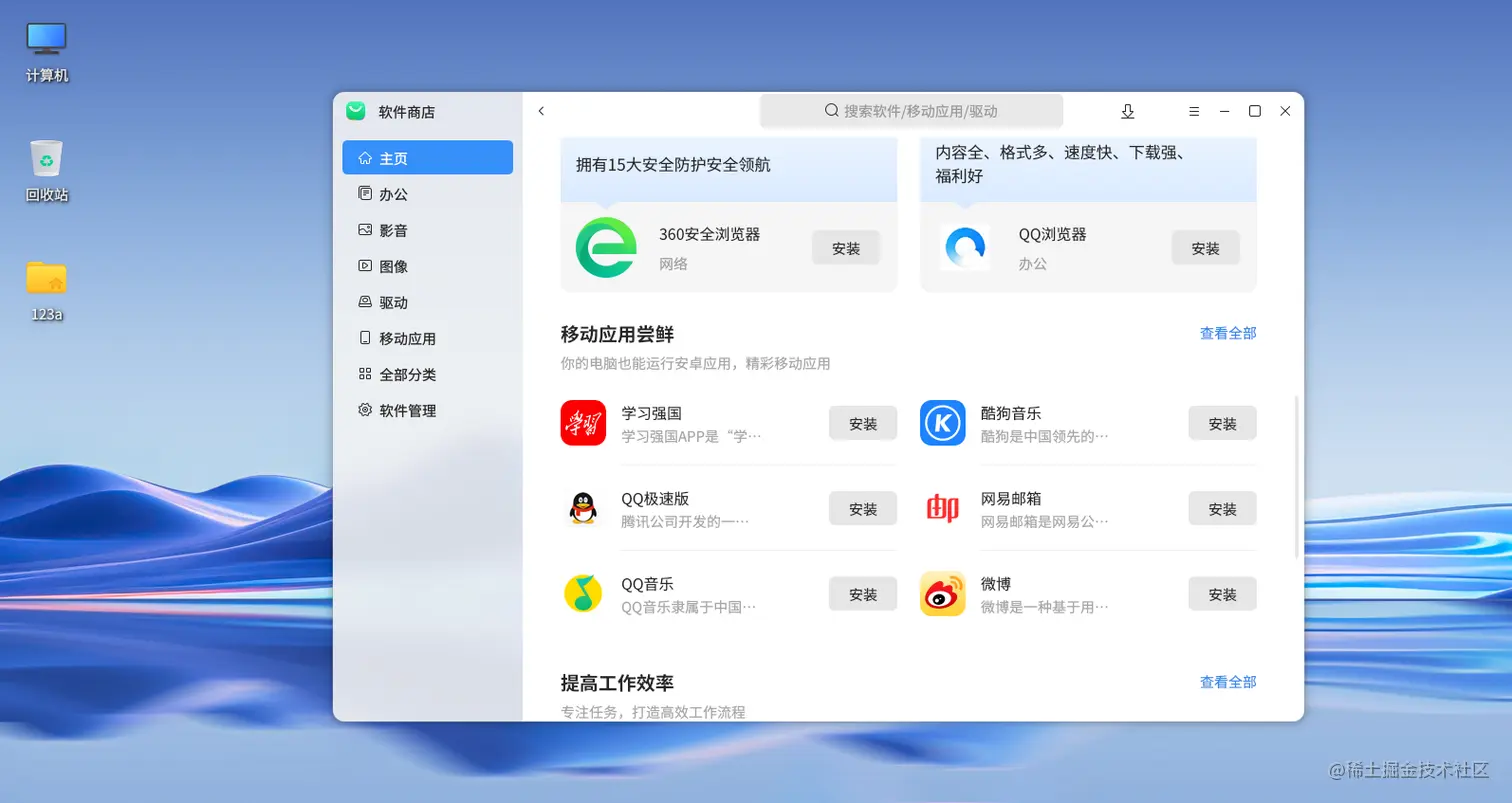Open 软件管理 in the sidebar
1512x803 pixels.
(x=428, y=410)
